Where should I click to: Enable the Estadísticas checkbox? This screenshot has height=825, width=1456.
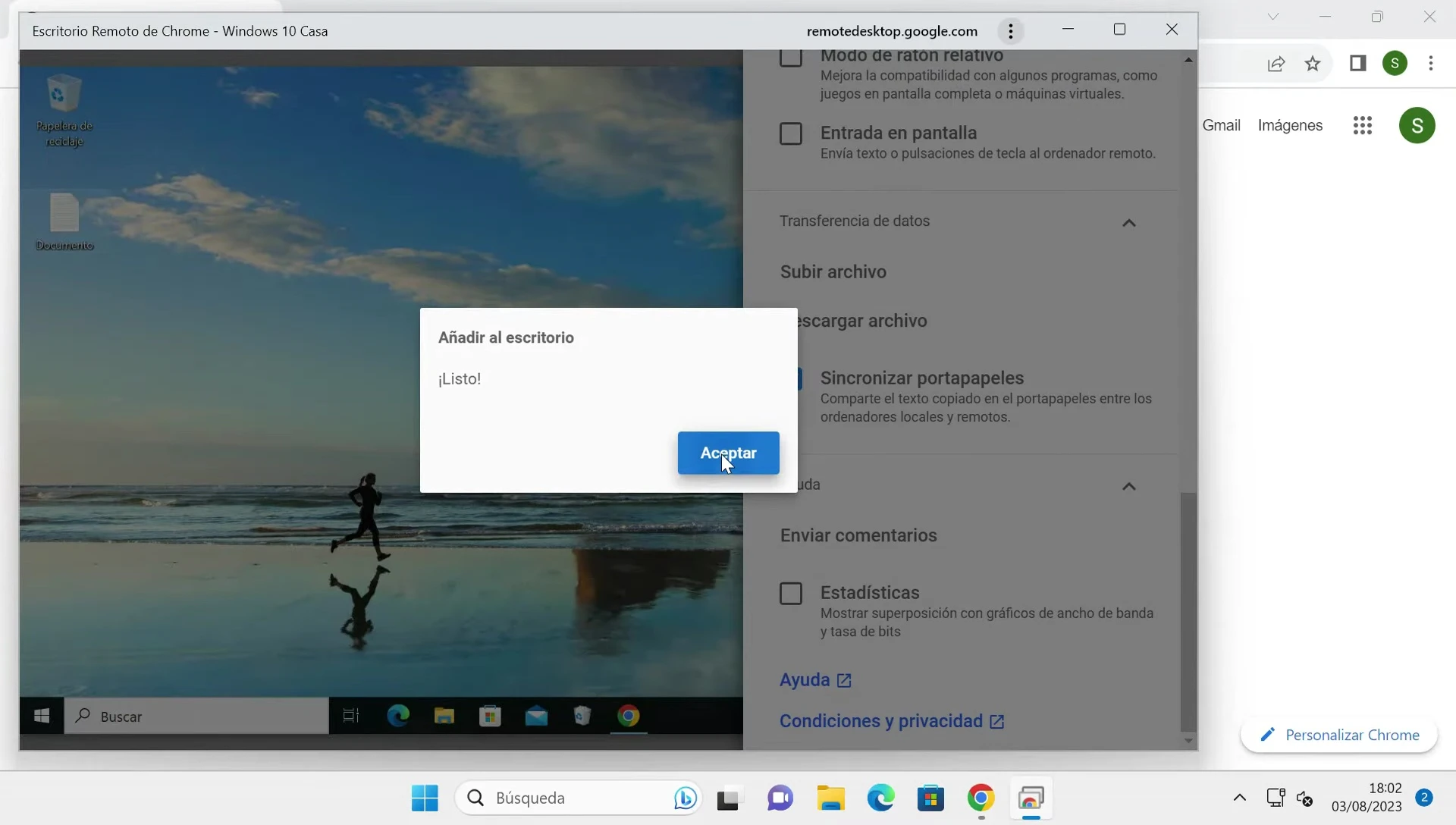click(791, 593)
